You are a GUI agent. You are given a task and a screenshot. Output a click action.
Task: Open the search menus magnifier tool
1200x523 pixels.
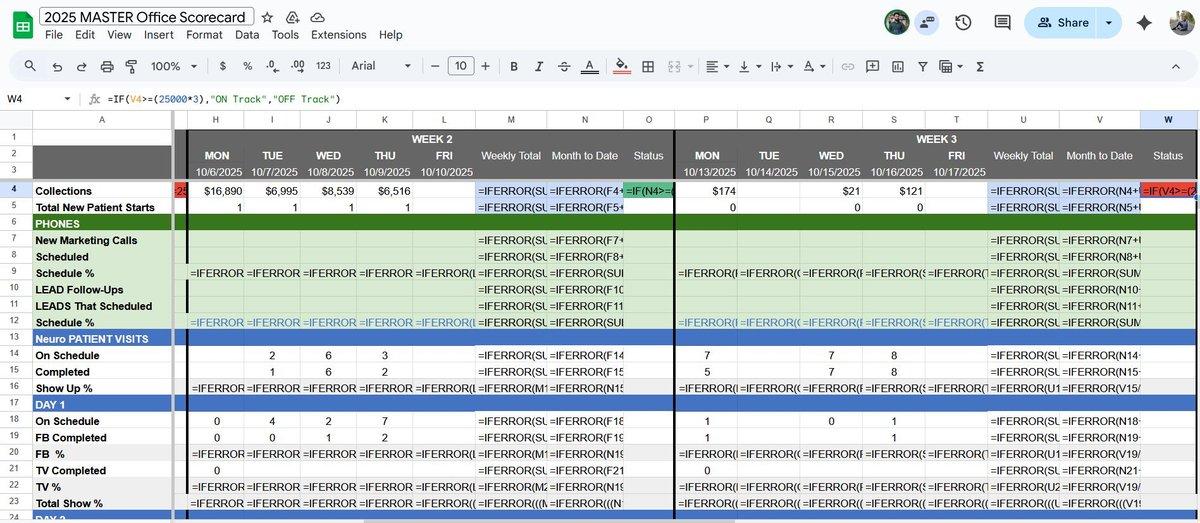pyautogui.click(x=30, y=66)
